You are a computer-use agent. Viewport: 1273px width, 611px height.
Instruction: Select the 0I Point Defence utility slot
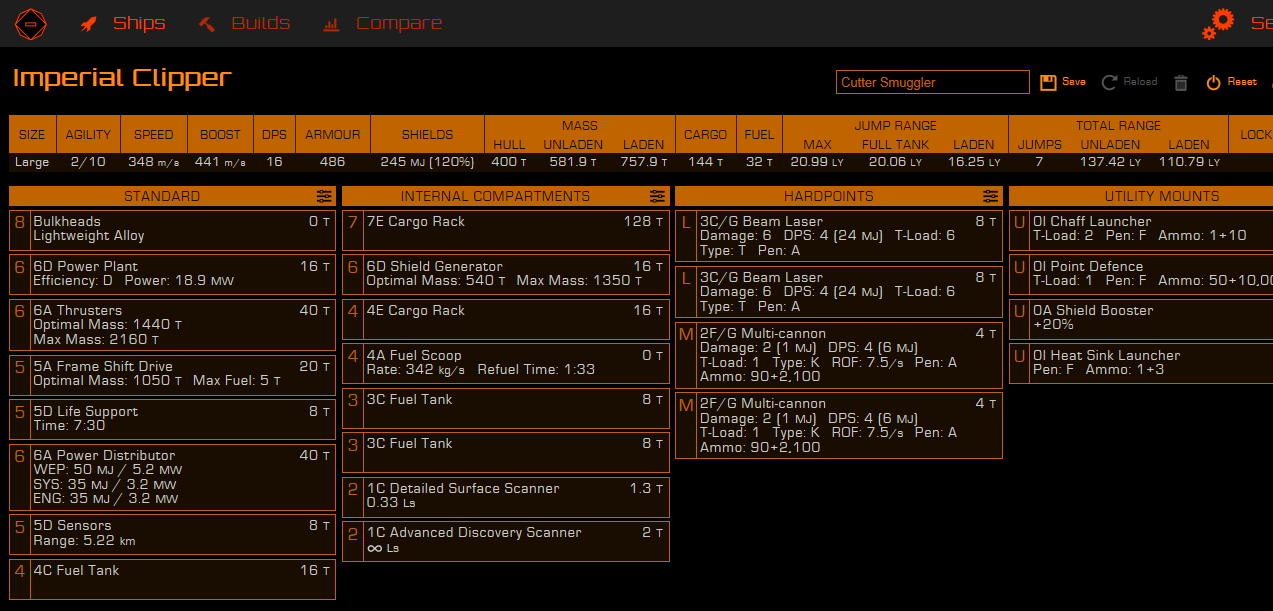point(1141,274)
